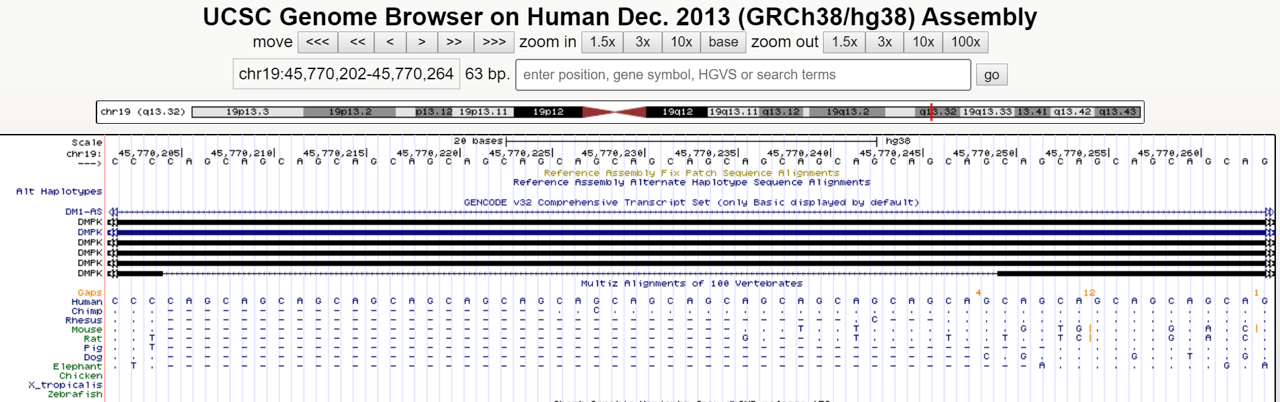Select the p13.12 band on the ideogram
Viewport: 1280px width, 402px height.
[x=434, y=112]
